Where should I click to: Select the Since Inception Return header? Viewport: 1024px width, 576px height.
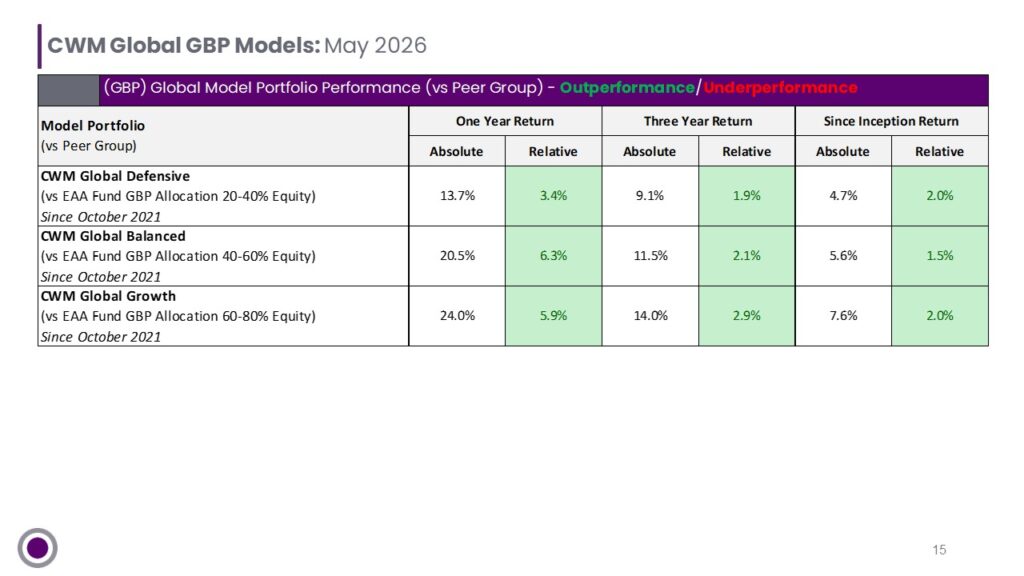(891, 121)
